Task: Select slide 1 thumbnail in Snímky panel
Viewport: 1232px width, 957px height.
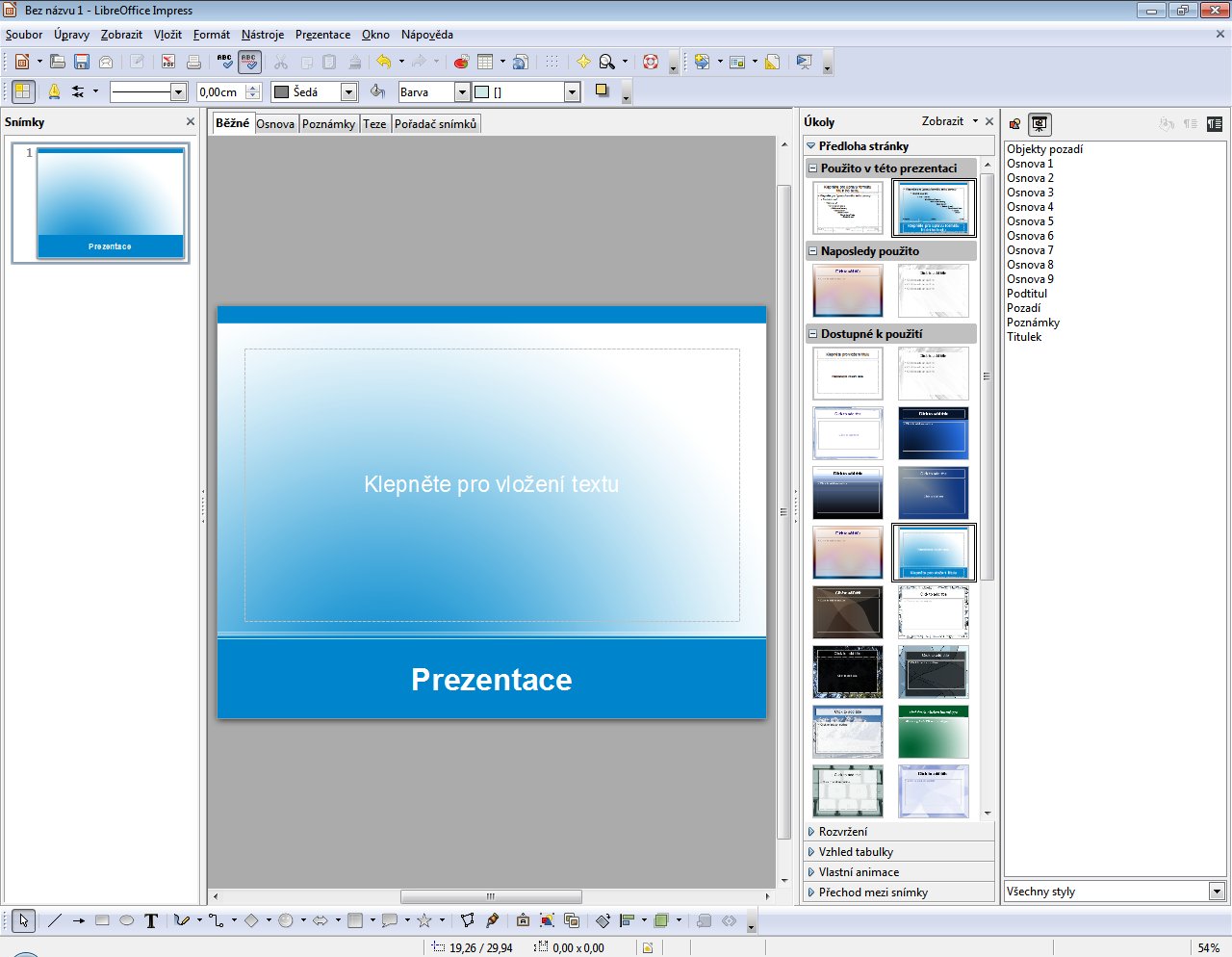Action: click(110, 203)
